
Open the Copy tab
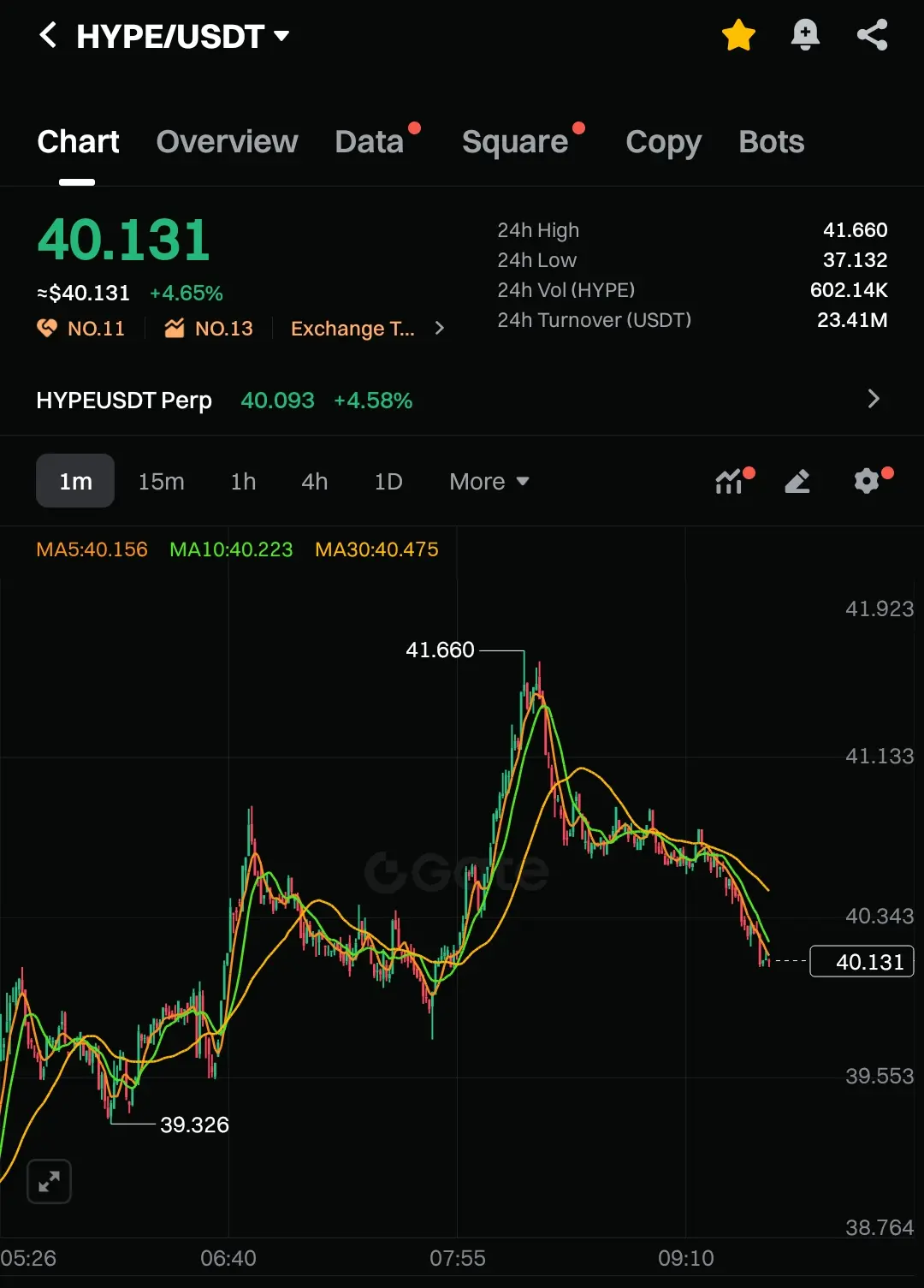(663, 142)
